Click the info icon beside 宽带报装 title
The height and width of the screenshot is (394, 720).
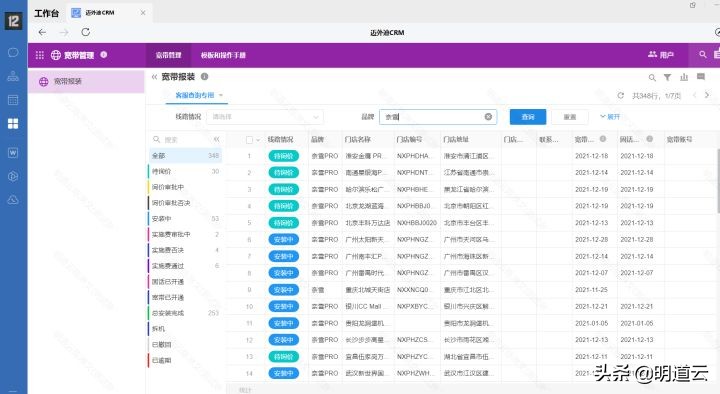tap(204, 77)
